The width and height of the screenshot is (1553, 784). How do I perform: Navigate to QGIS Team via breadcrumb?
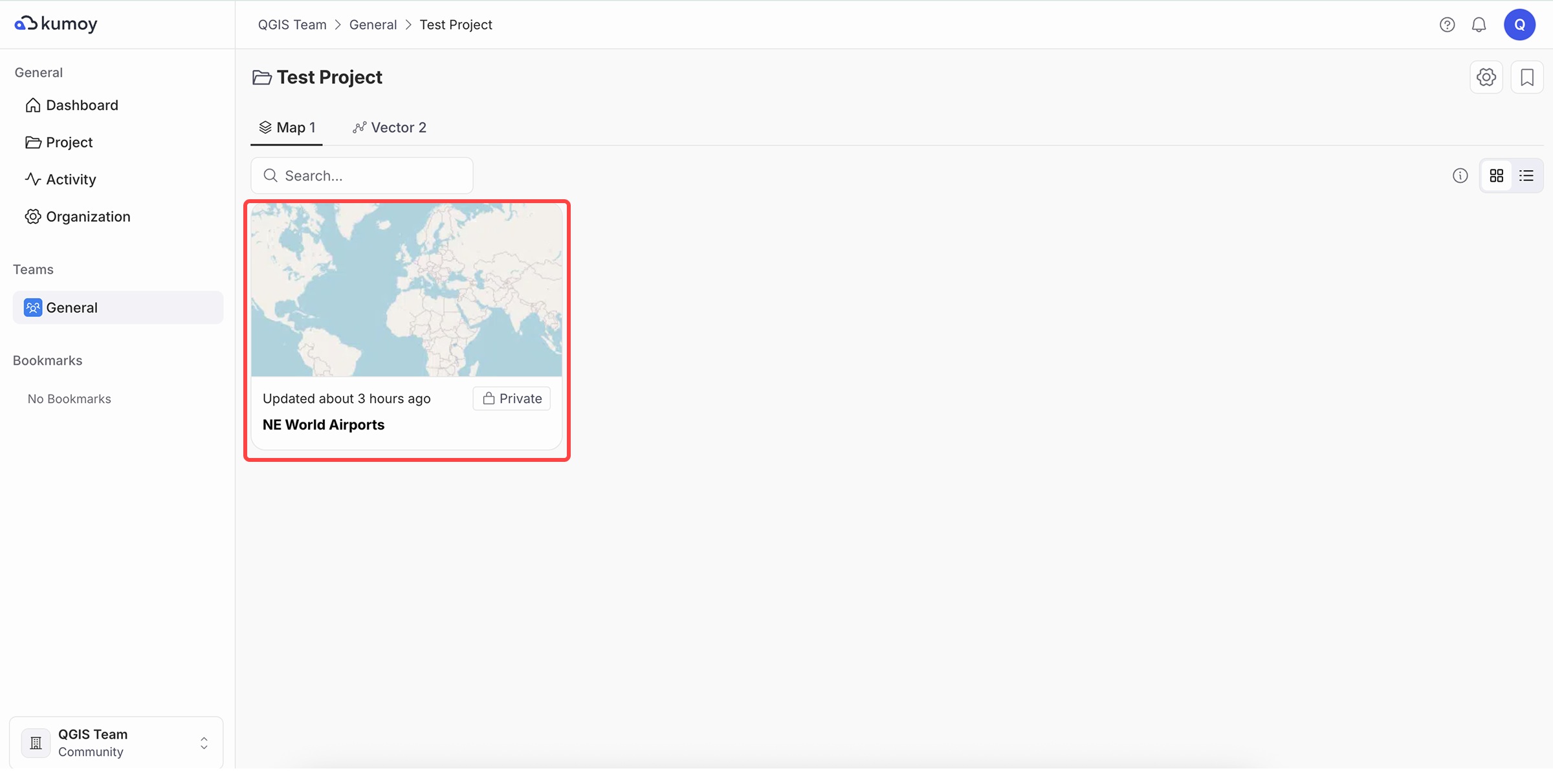click(x=292, y=24)
